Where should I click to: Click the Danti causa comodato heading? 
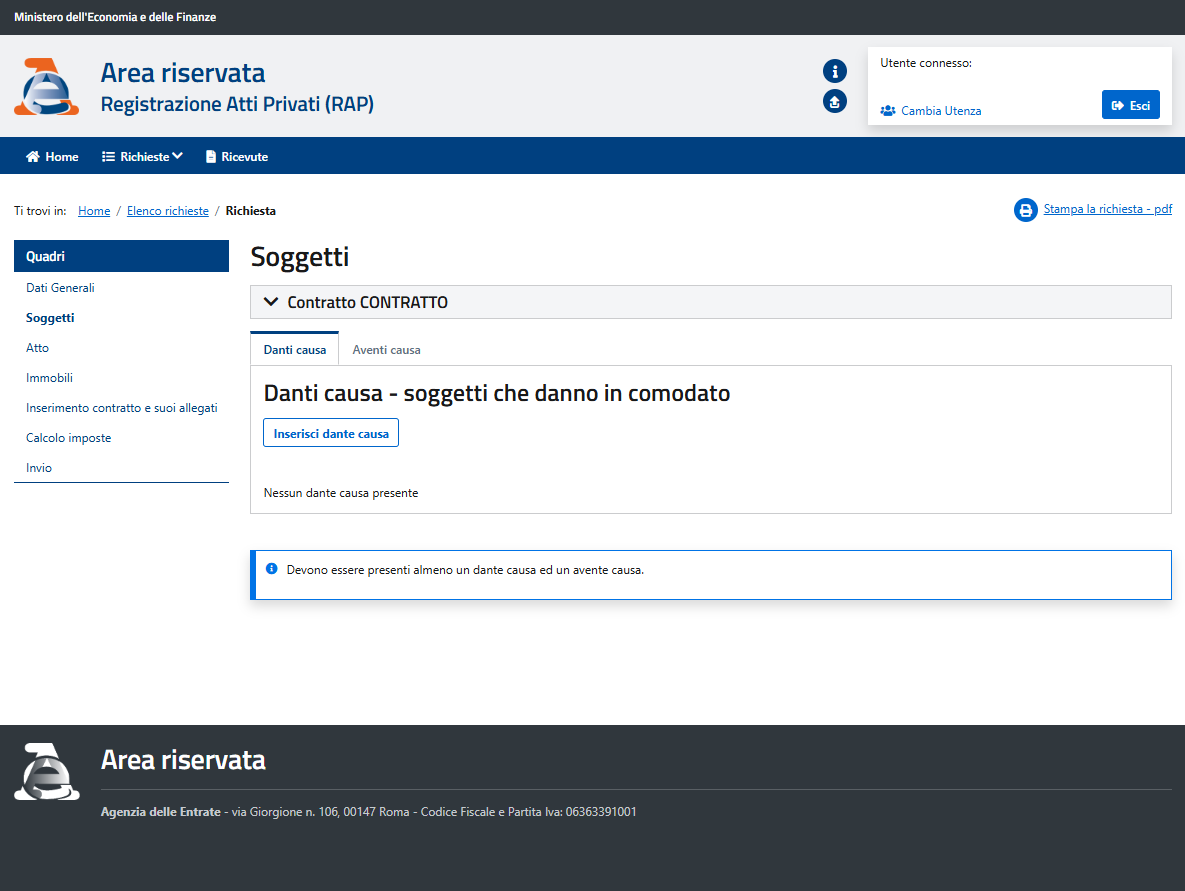tap(497, 393)
